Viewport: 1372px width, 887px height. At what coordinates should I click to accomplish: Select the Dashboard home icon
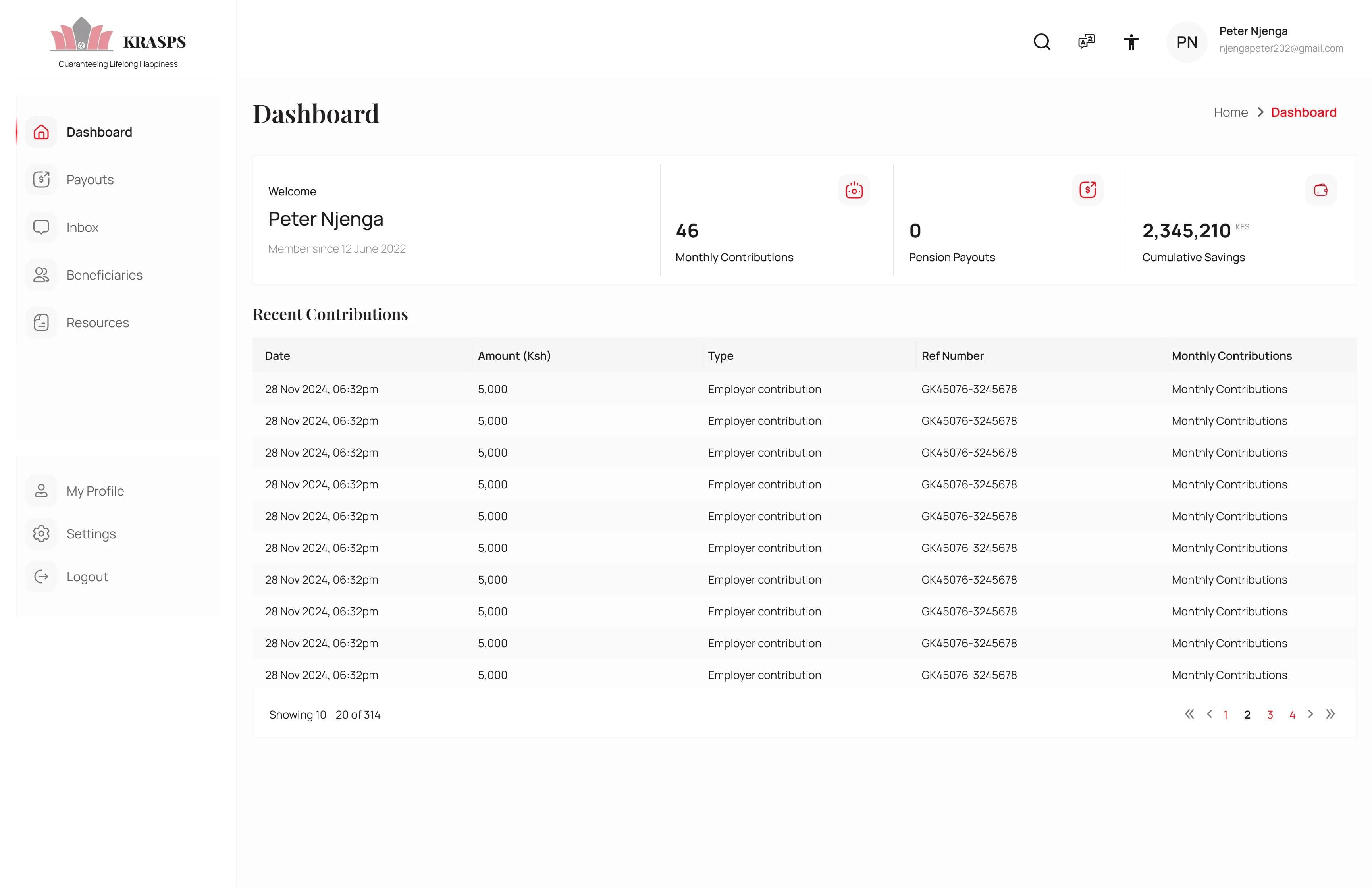41,132
